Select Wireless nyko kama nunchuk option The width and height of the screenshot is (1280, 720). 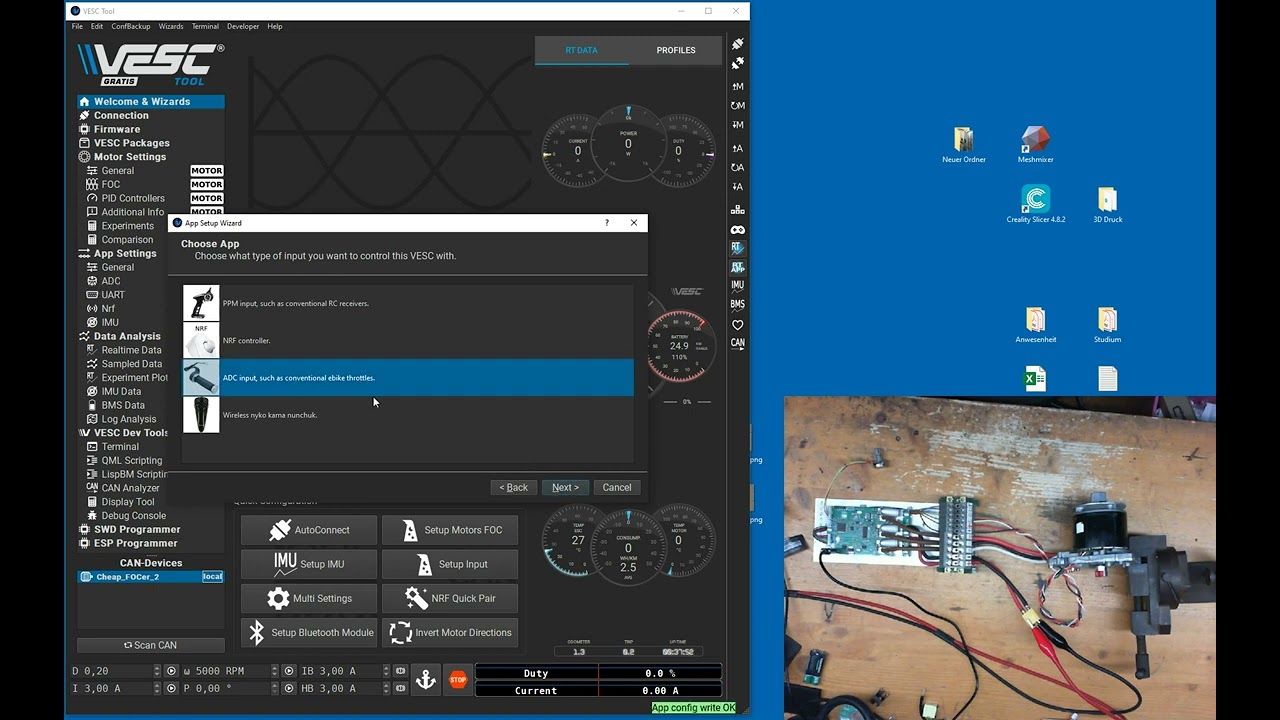[408, 415]
